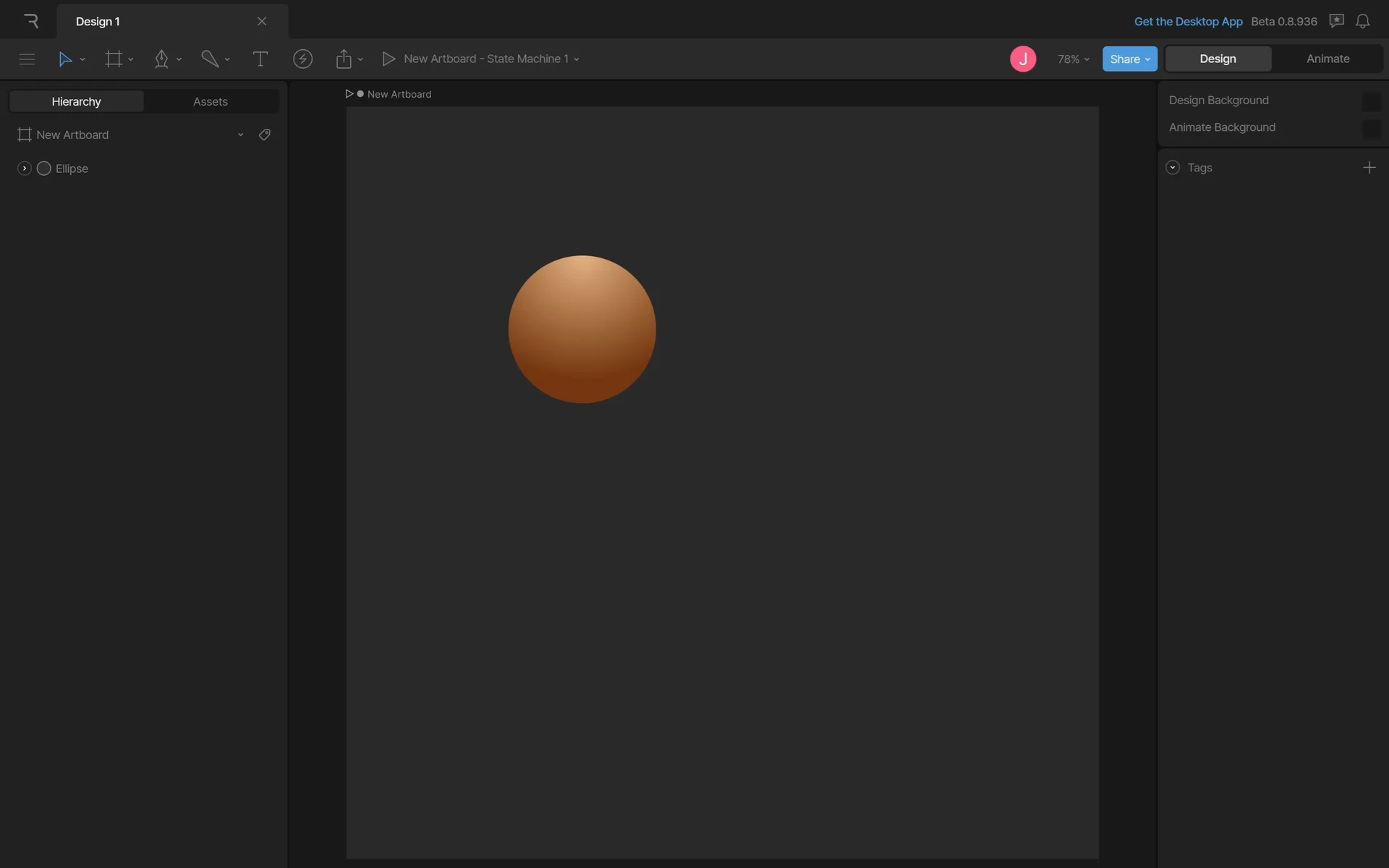
Task: Open the 78% zoom dropdown
Action: tap(1073, 59)
